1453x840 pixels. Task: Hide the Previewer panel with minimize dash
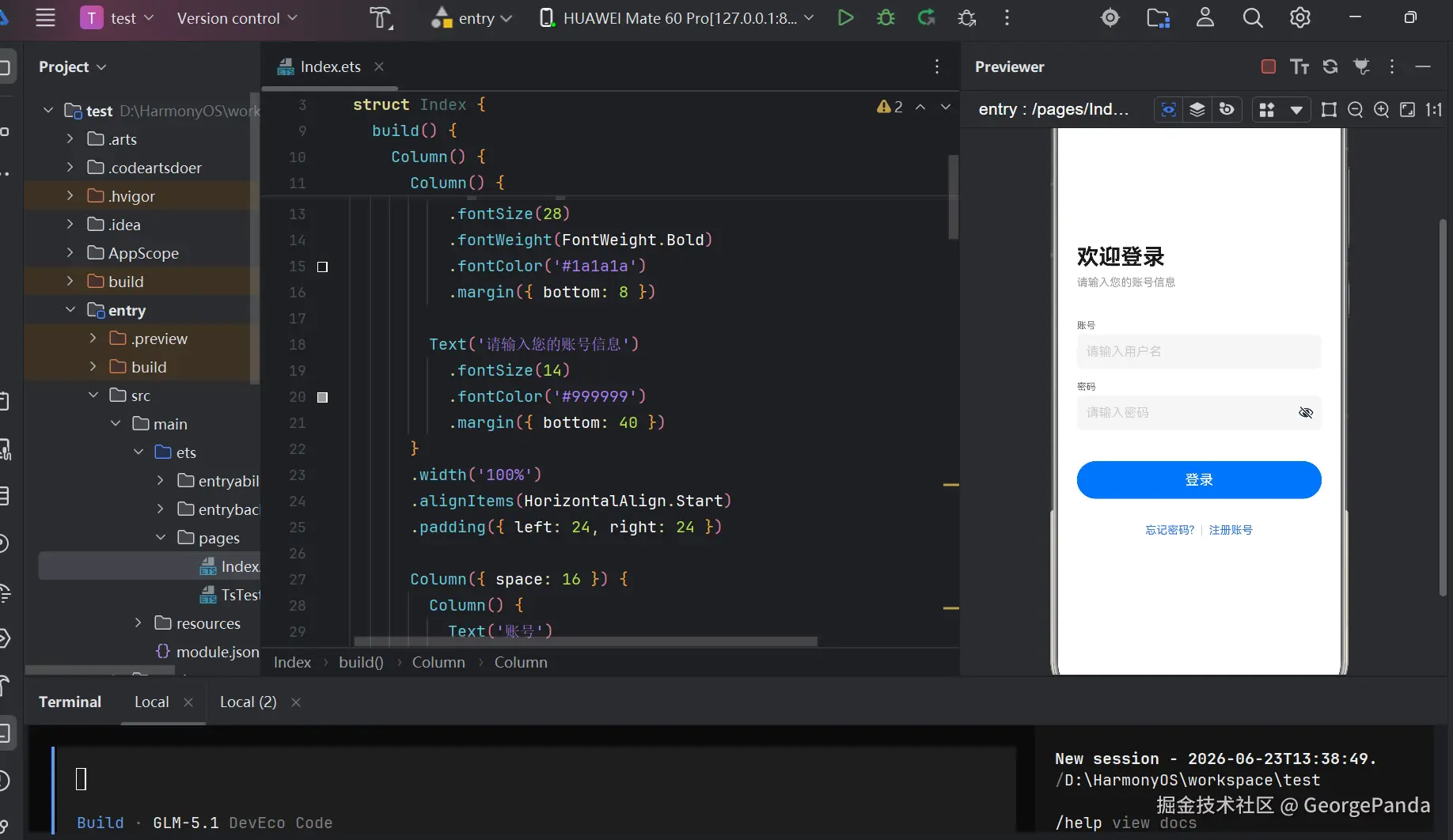pos(1423,66)
